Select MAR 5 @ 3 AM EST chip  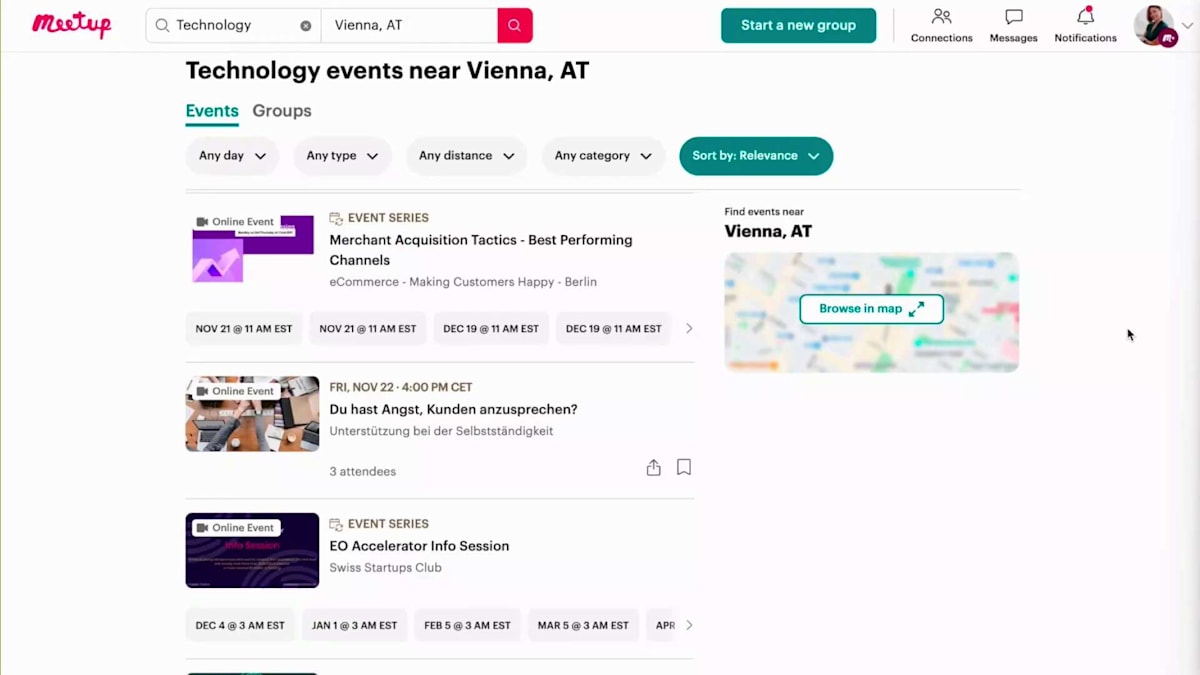(583, 625)
